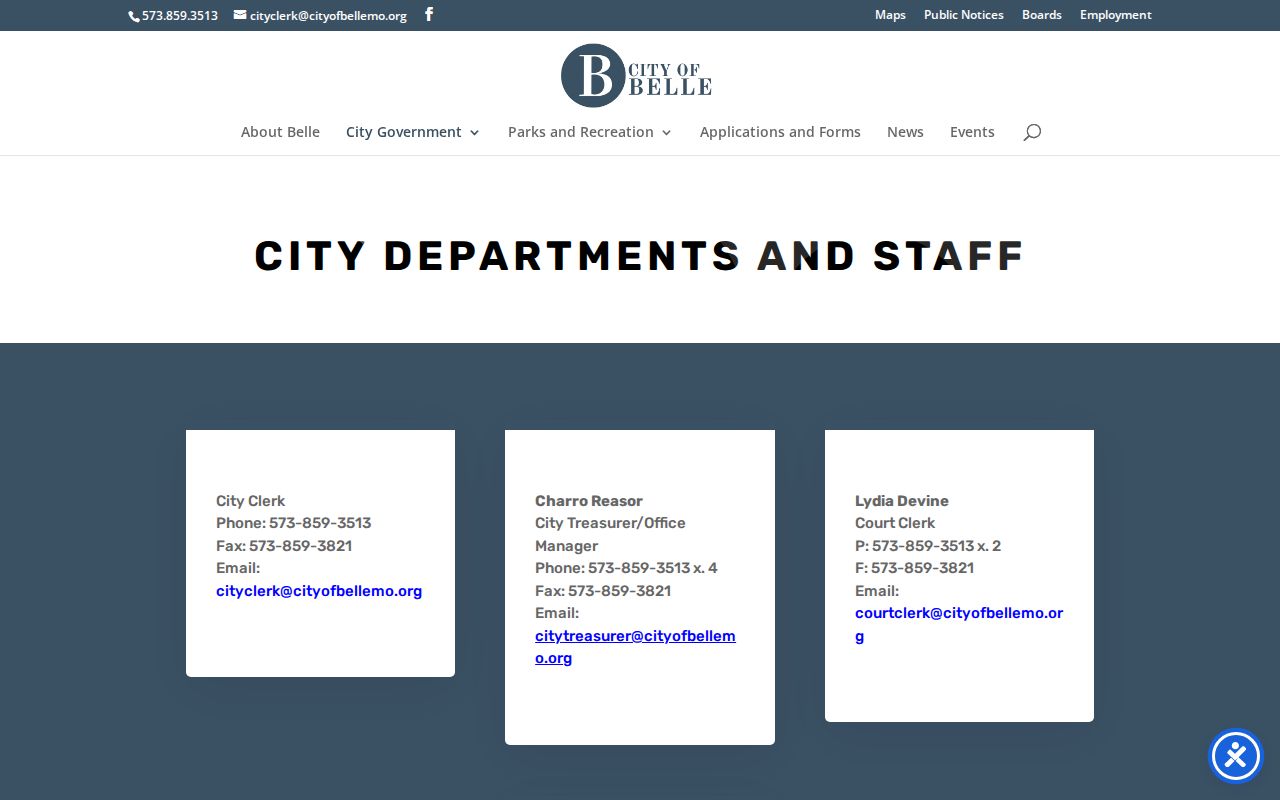Expand the City Government dropdown arrow

click(x=474, y=133)
